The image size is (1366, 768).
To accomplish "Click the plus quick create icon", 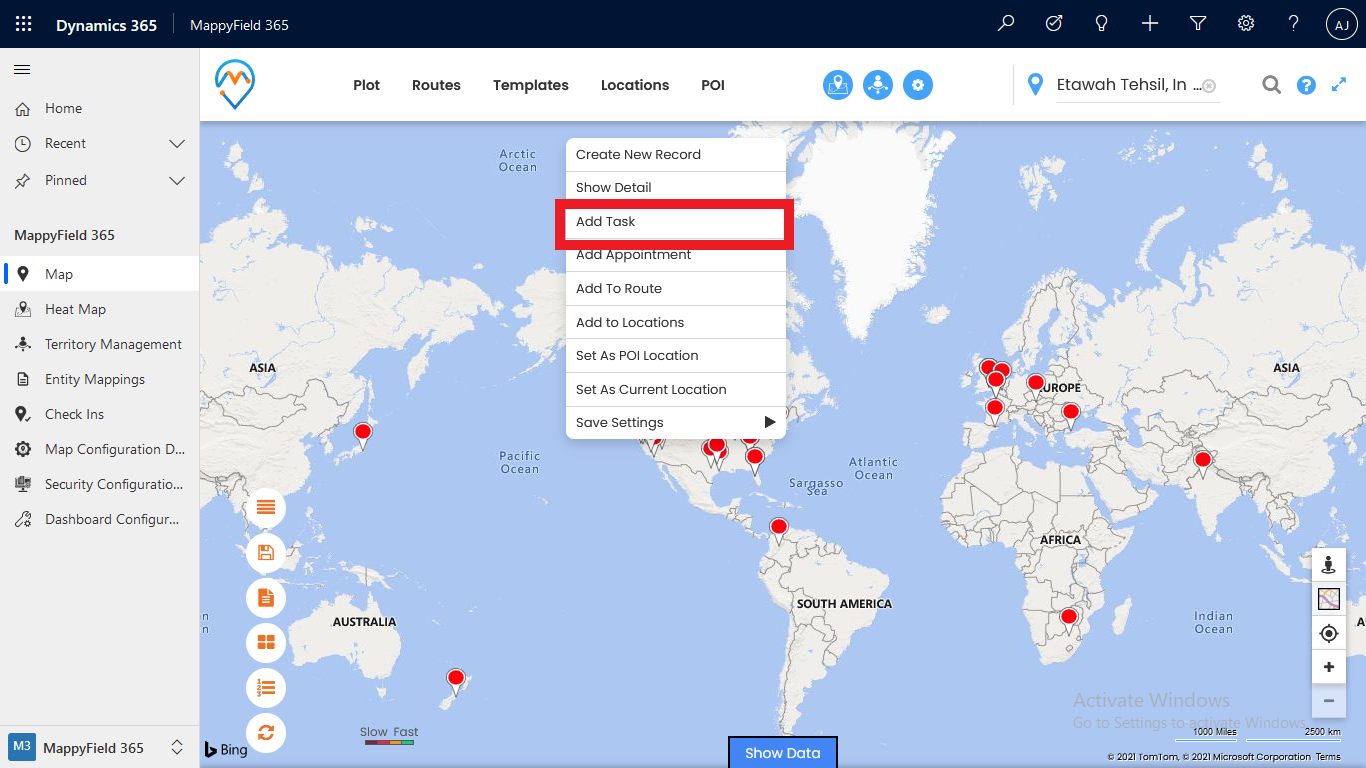I will [x=1150, y=24].
